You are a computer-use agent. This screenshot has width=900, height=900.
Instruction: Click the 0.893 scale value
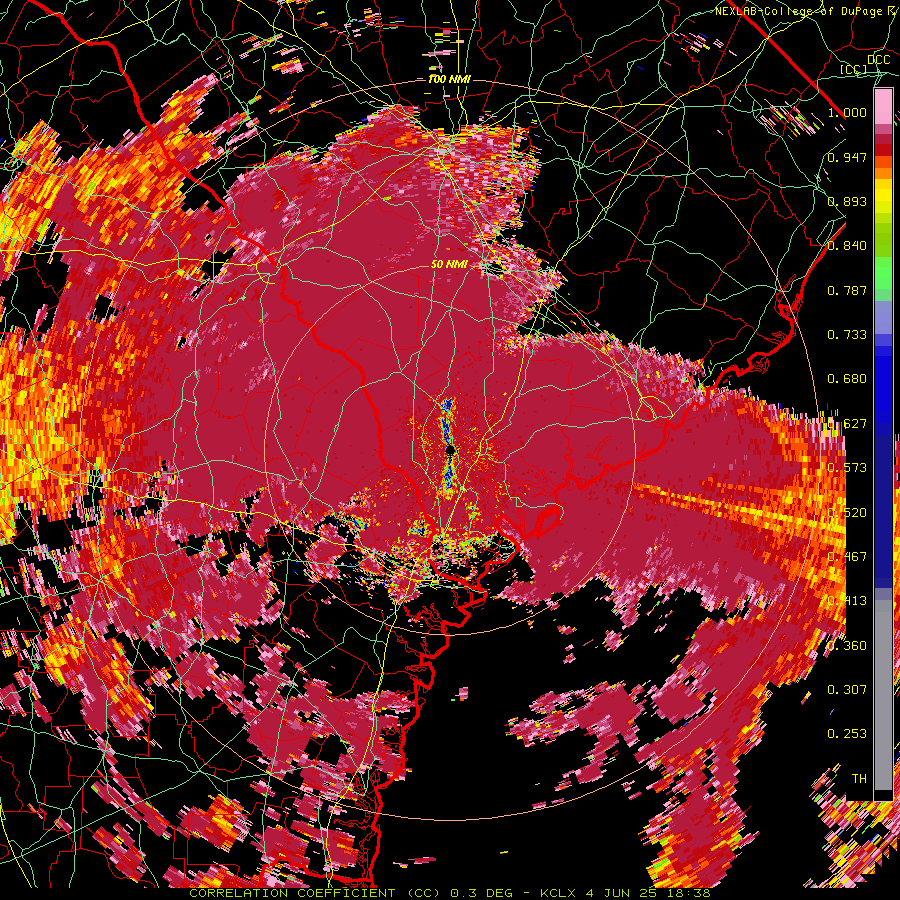[847, 201]
